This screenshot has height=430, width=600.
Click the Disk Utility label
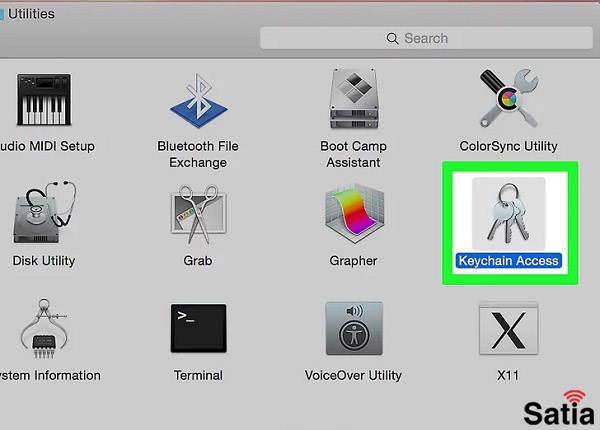coord(44,261)
